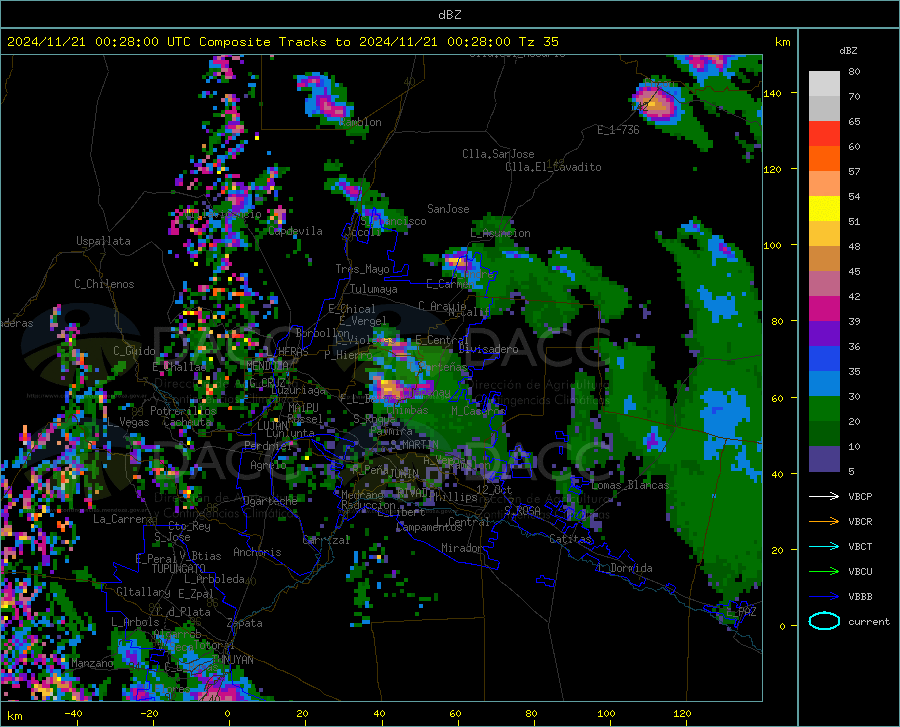Click the Ugarteche label

click(270, 500)
